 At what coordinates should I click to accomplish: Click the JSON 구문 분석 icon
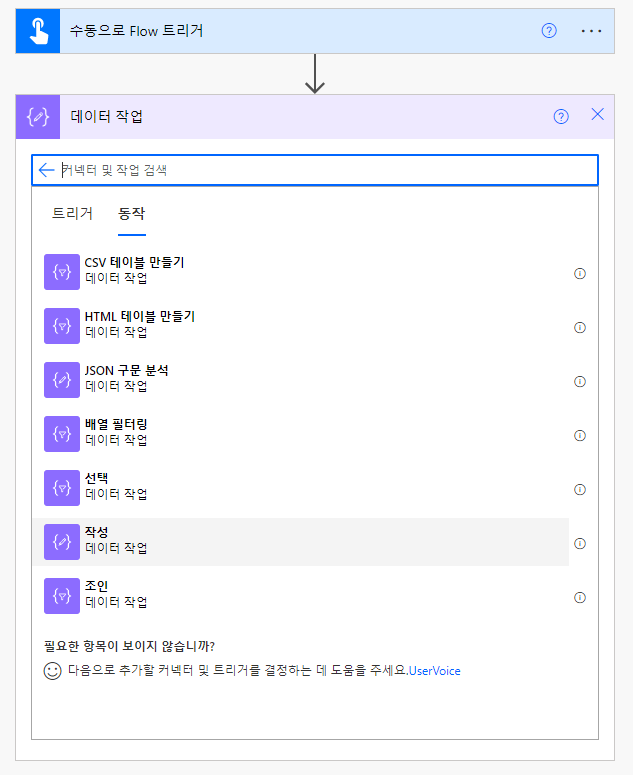(x=62, y=380)
